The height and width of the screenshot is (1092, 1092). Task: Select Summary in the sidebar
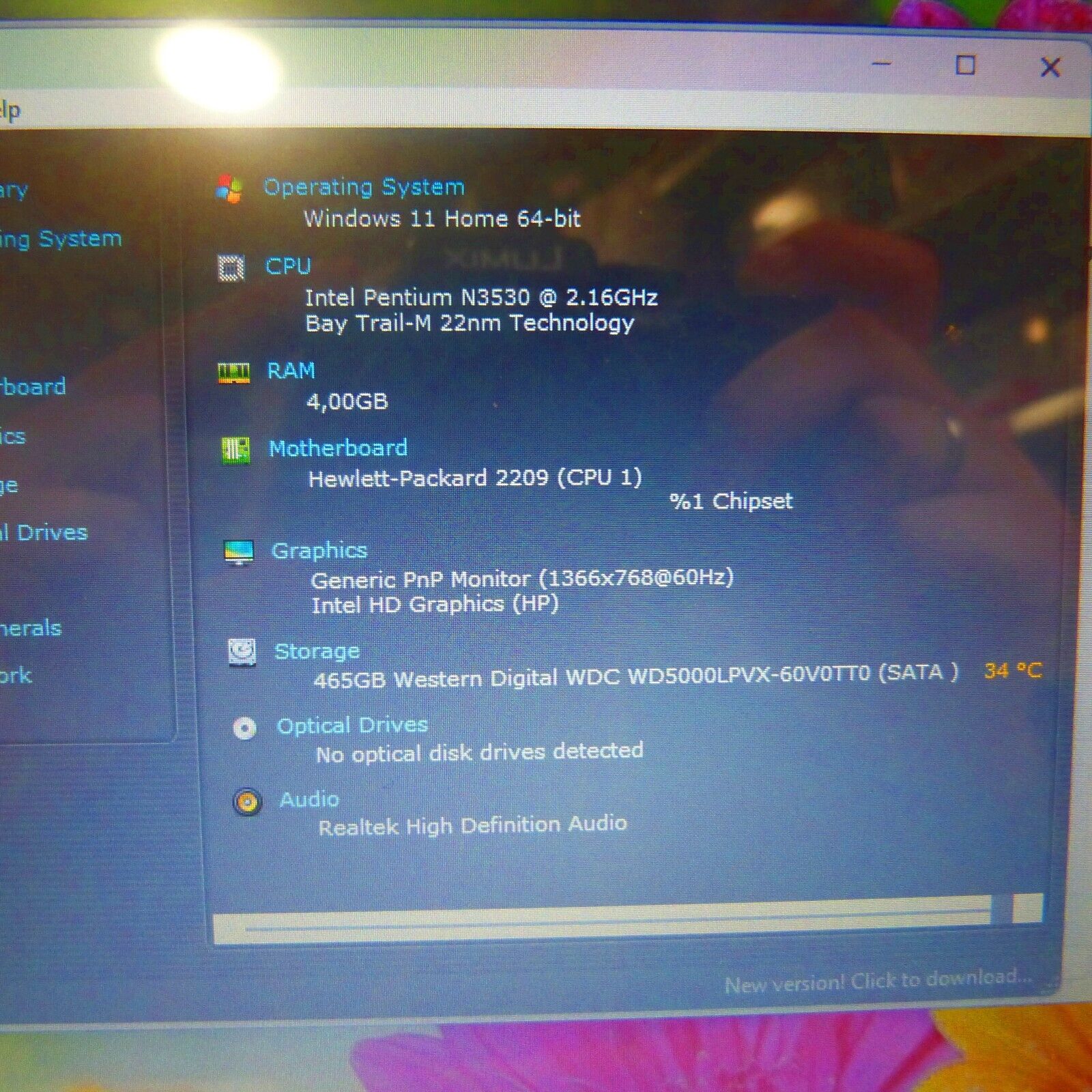[x=14, y=190]
